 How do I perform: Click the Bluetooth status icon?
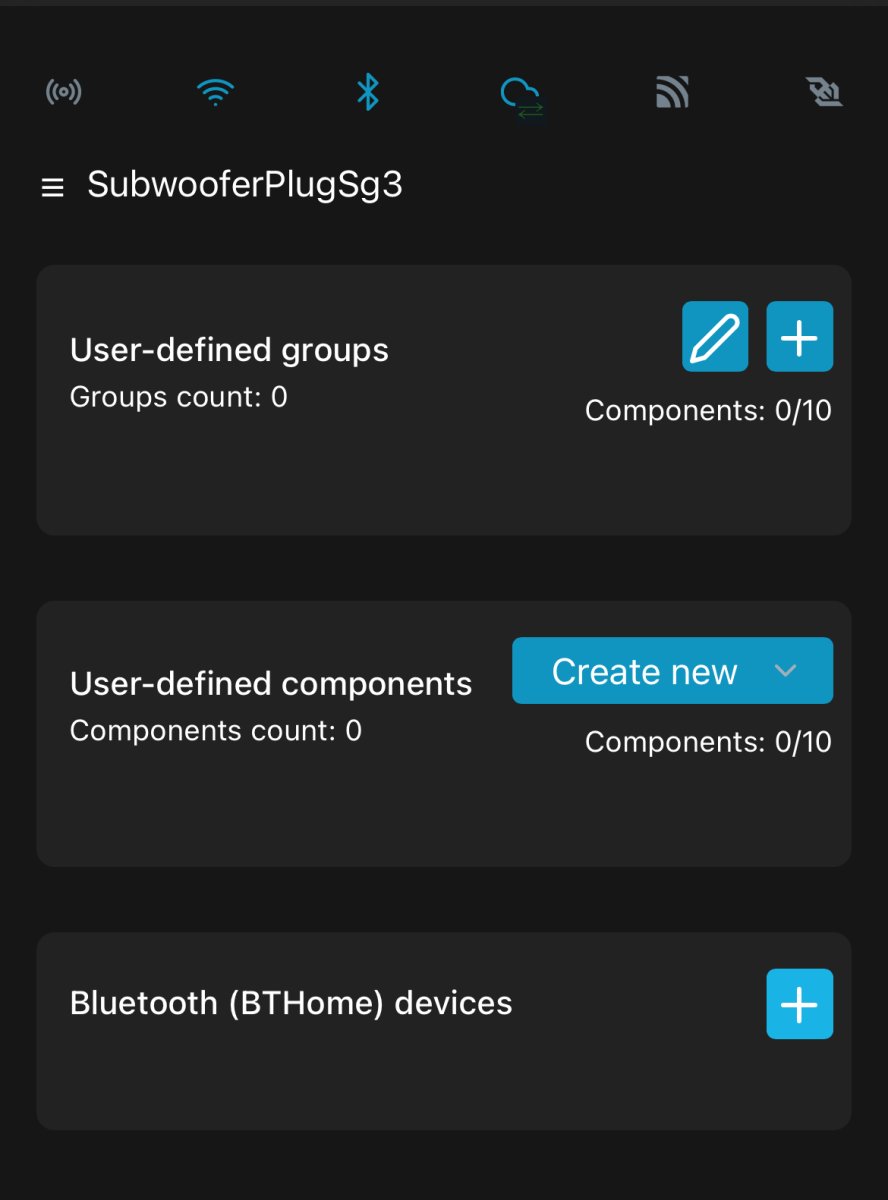click(368, 93)
